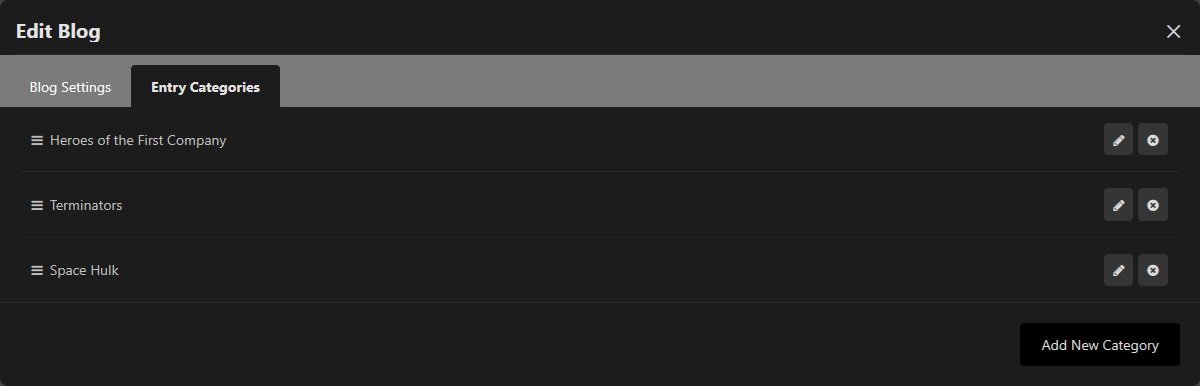Delete the Space Hulk category
1200x386 pixels.
point(1152,270)
